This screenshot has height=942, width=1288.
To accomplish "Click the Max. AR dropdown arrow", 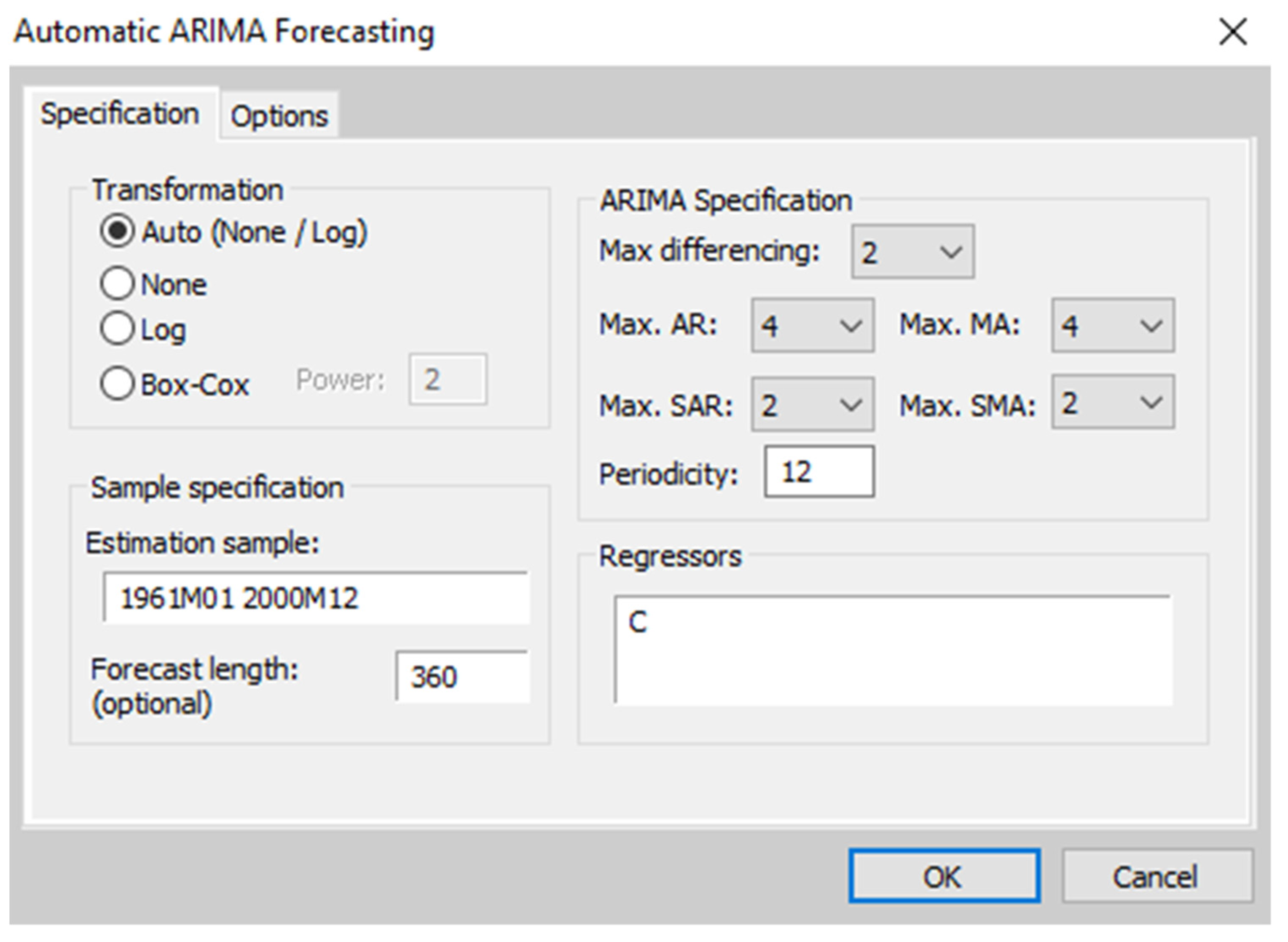I will click(851, 326).
